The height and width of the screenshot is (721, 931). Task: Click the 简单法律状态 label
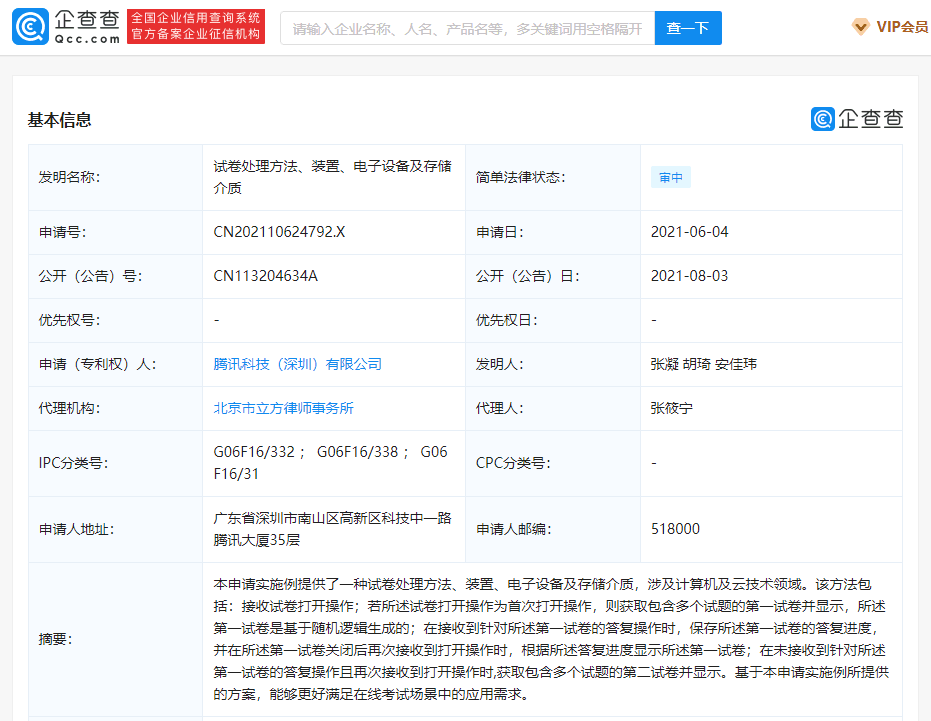[x=521, y=178]
